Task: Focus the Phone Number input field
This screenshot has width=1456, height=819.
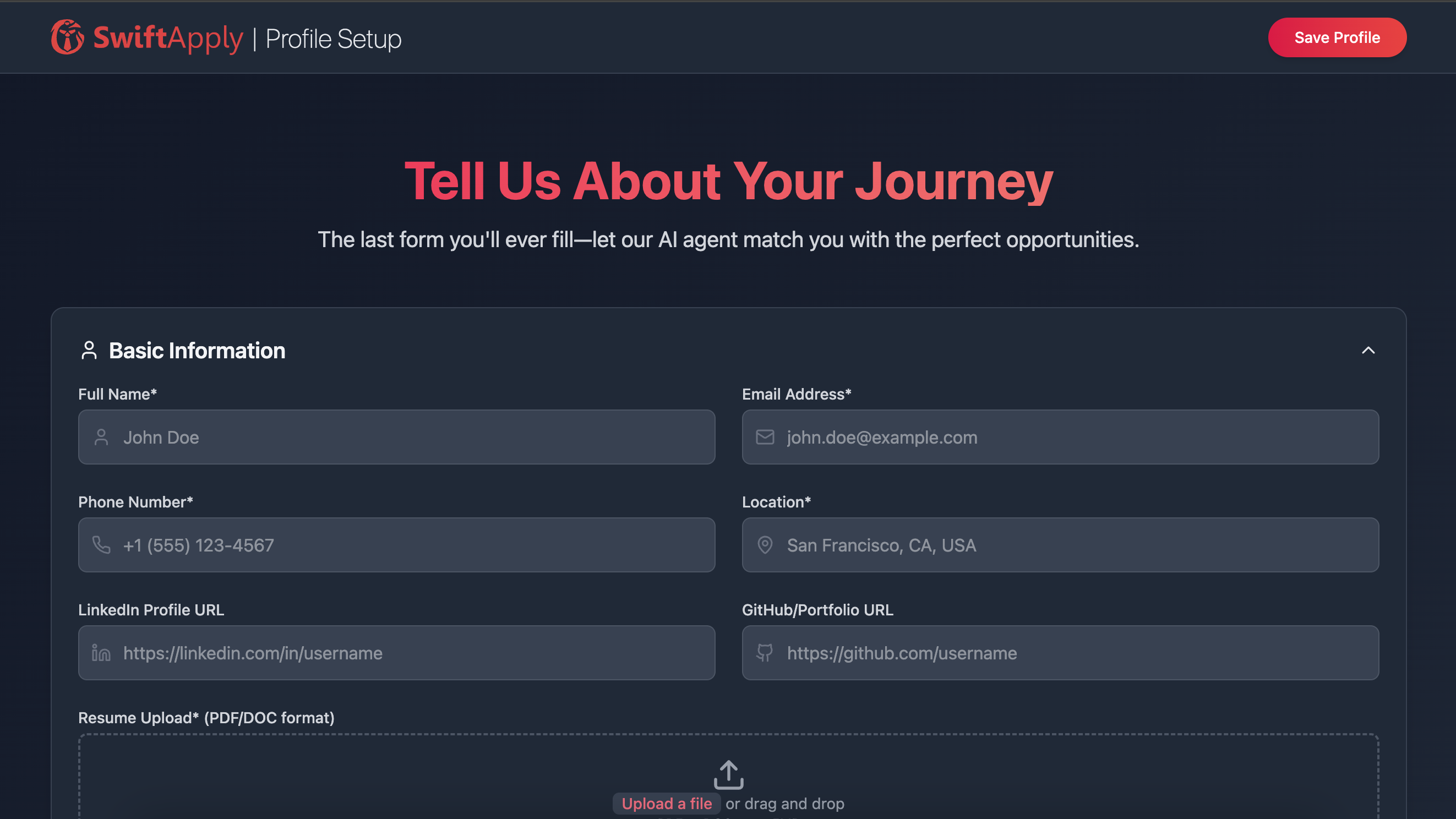Action: click(397, 545)
